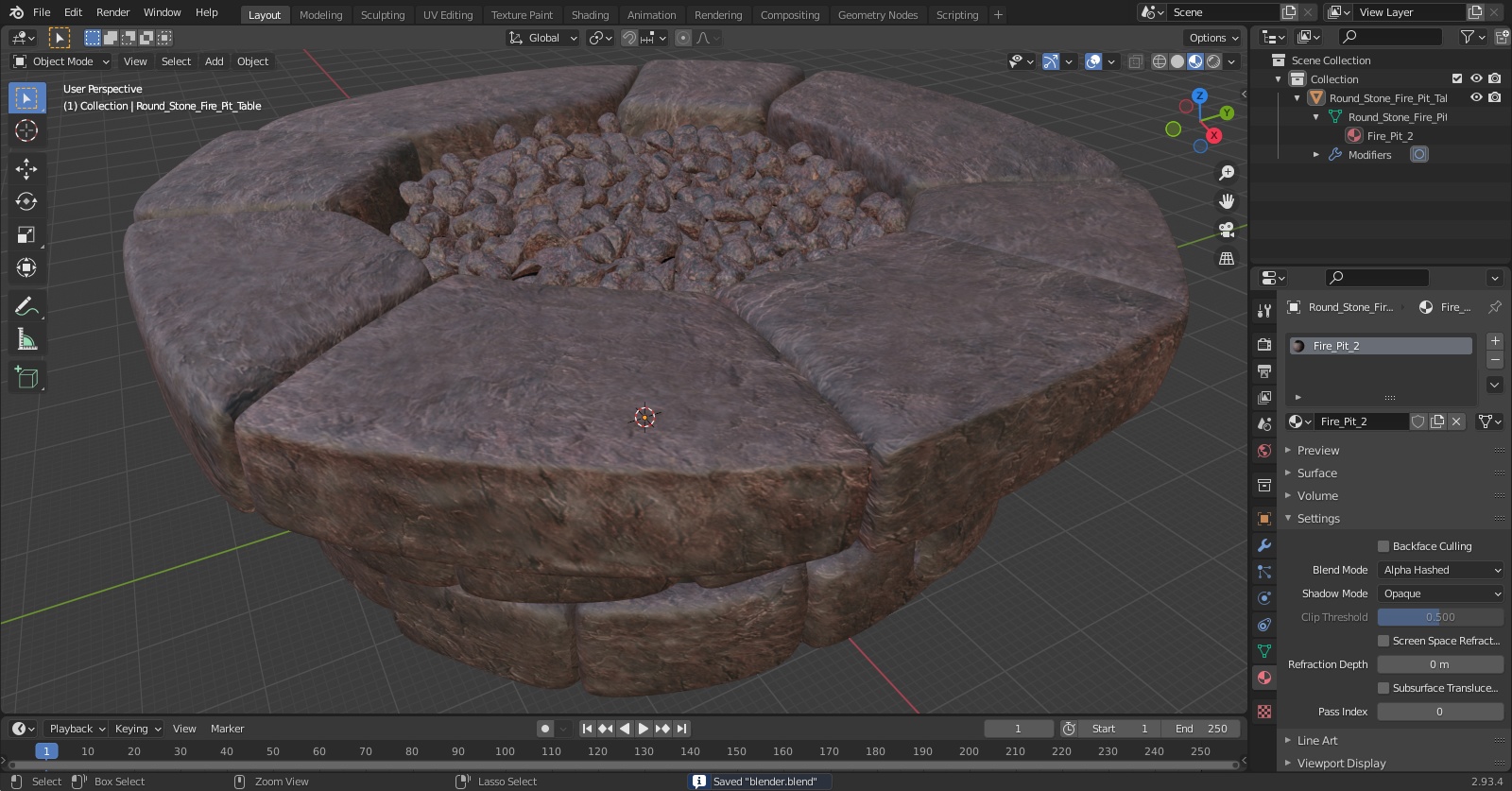This screenshot has height=791, width=1512.
Task: Open the Object Data properties tab
Action: (1263, 650)
